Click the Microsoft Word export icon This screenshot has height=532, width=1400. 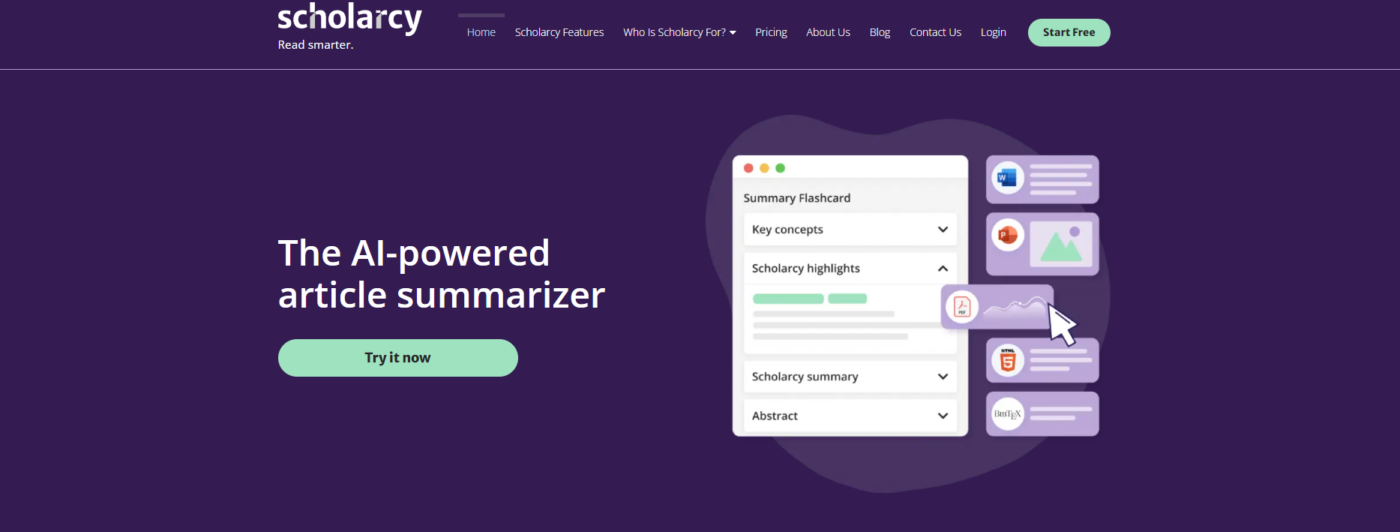click(x=1007, y=179)
